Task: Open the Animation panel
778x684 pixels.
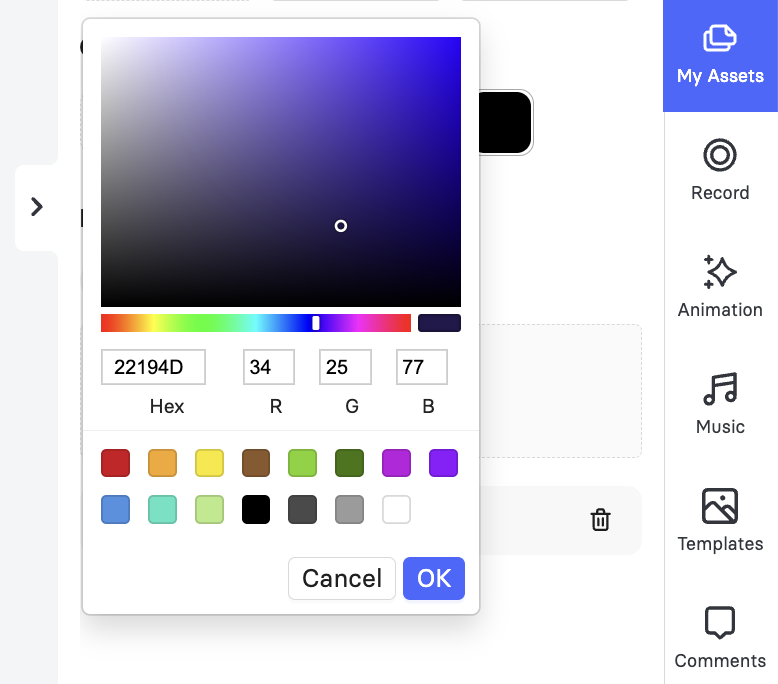Action: click(x=720, y=287)
